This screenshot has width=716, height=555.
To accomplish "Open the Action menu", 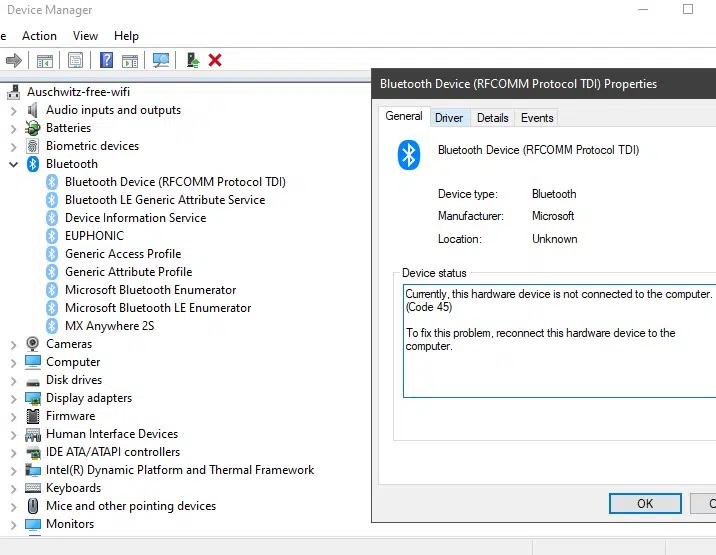I will [39, 36].
